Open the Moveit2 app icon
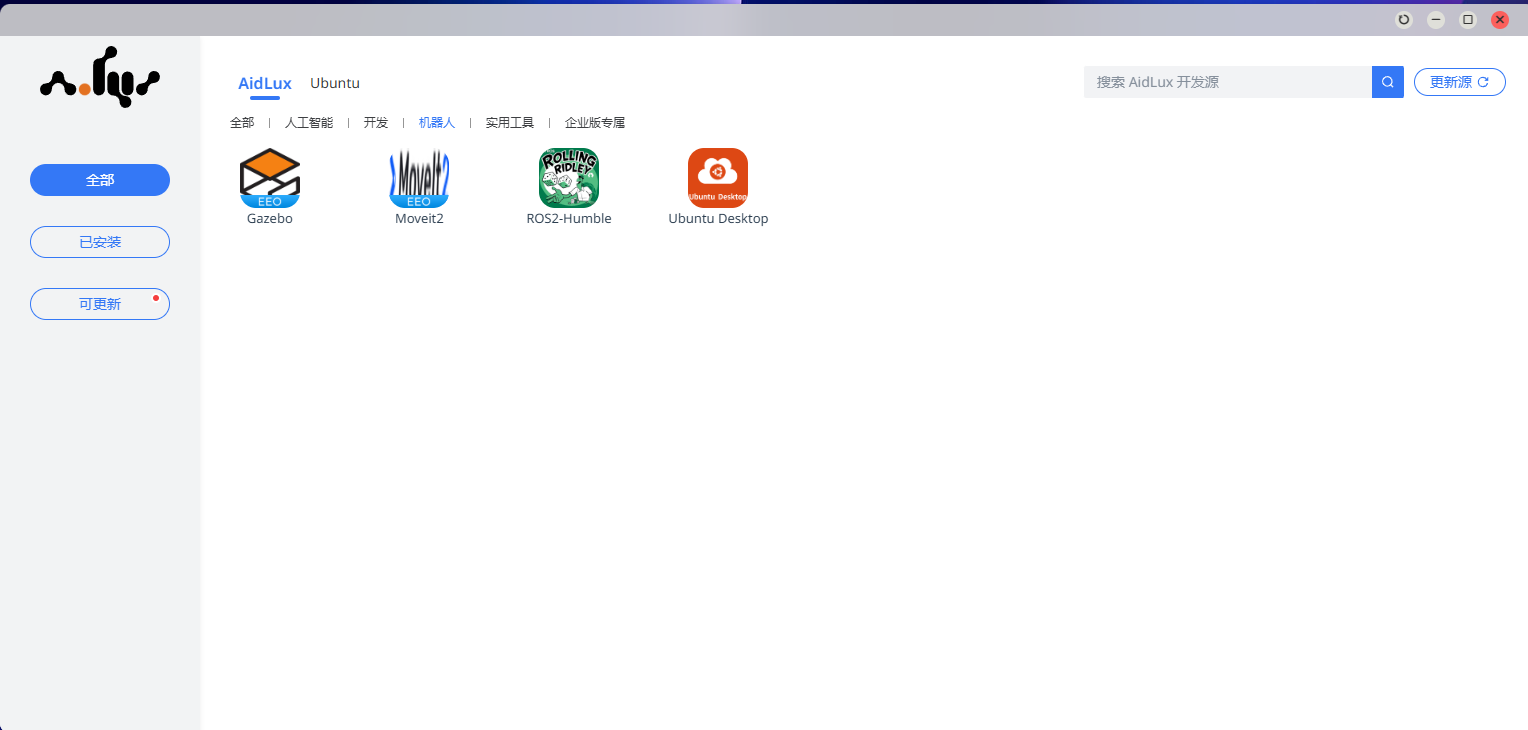 pyautogui.click(x=419, y=178)
